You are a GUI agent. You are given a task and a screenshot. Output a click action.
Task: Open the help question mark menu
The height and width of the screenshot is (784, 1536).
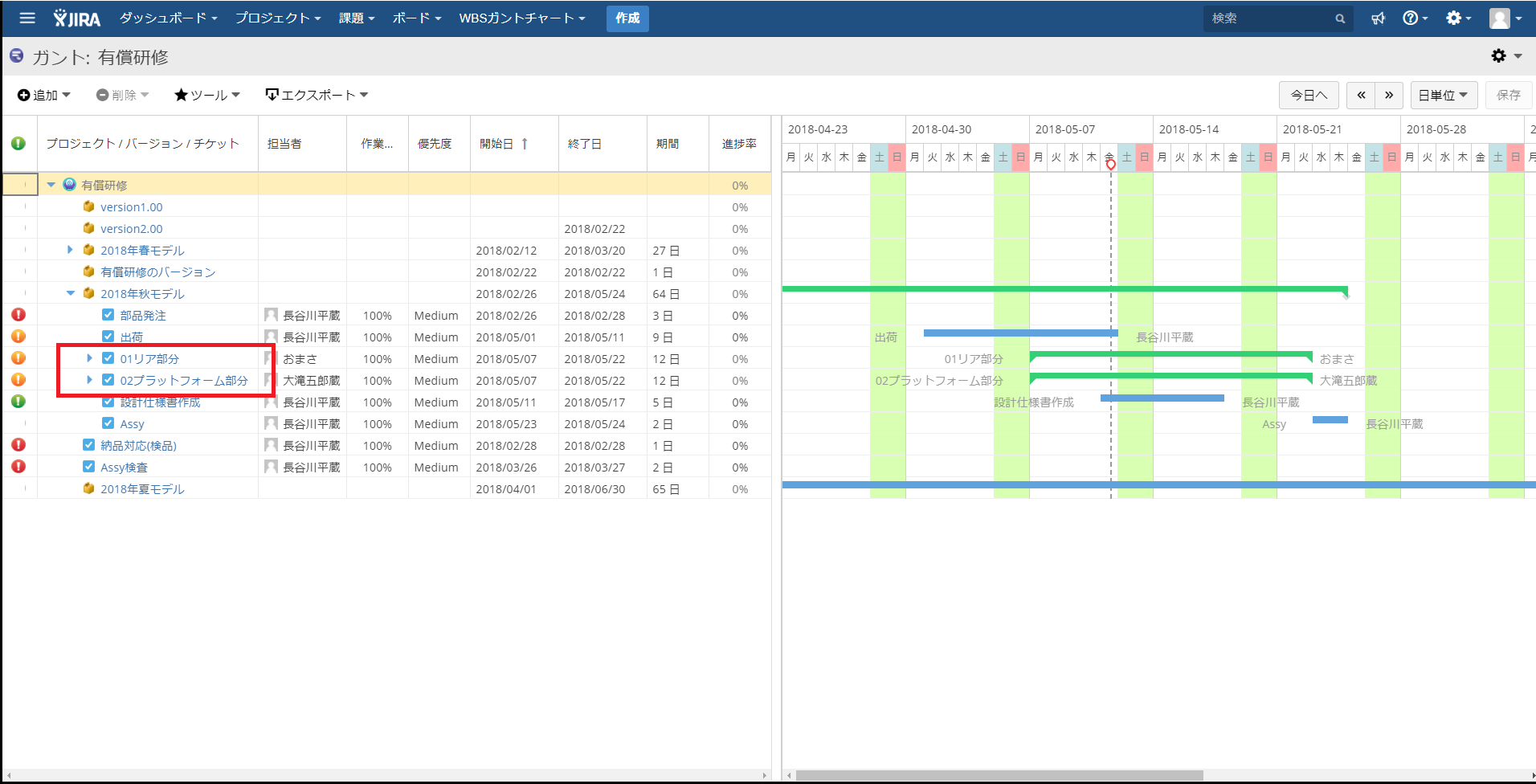coord(1415,18)
